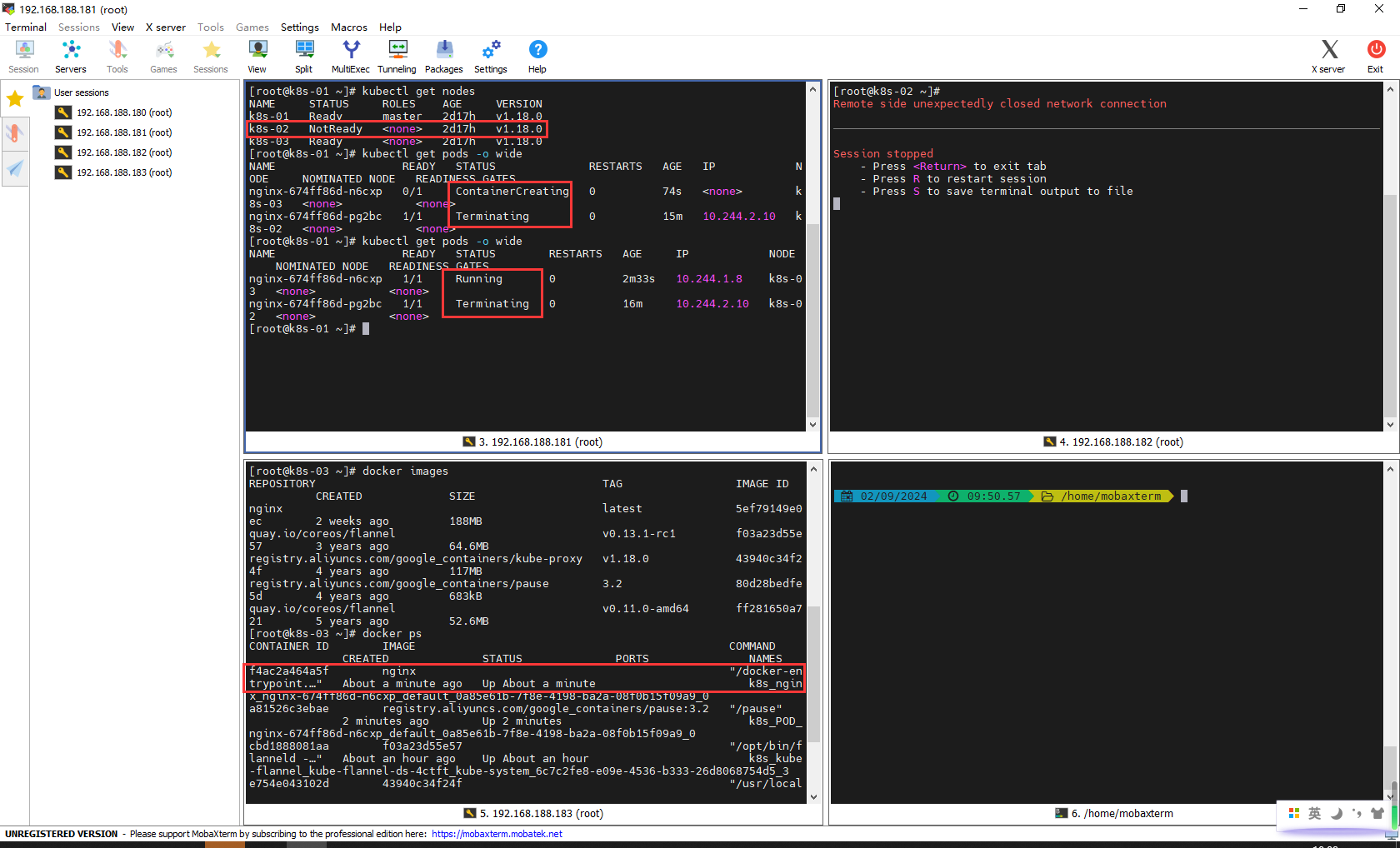Open the View toolbar icon
Screen dimensions: 1400x848
(257, 57)
